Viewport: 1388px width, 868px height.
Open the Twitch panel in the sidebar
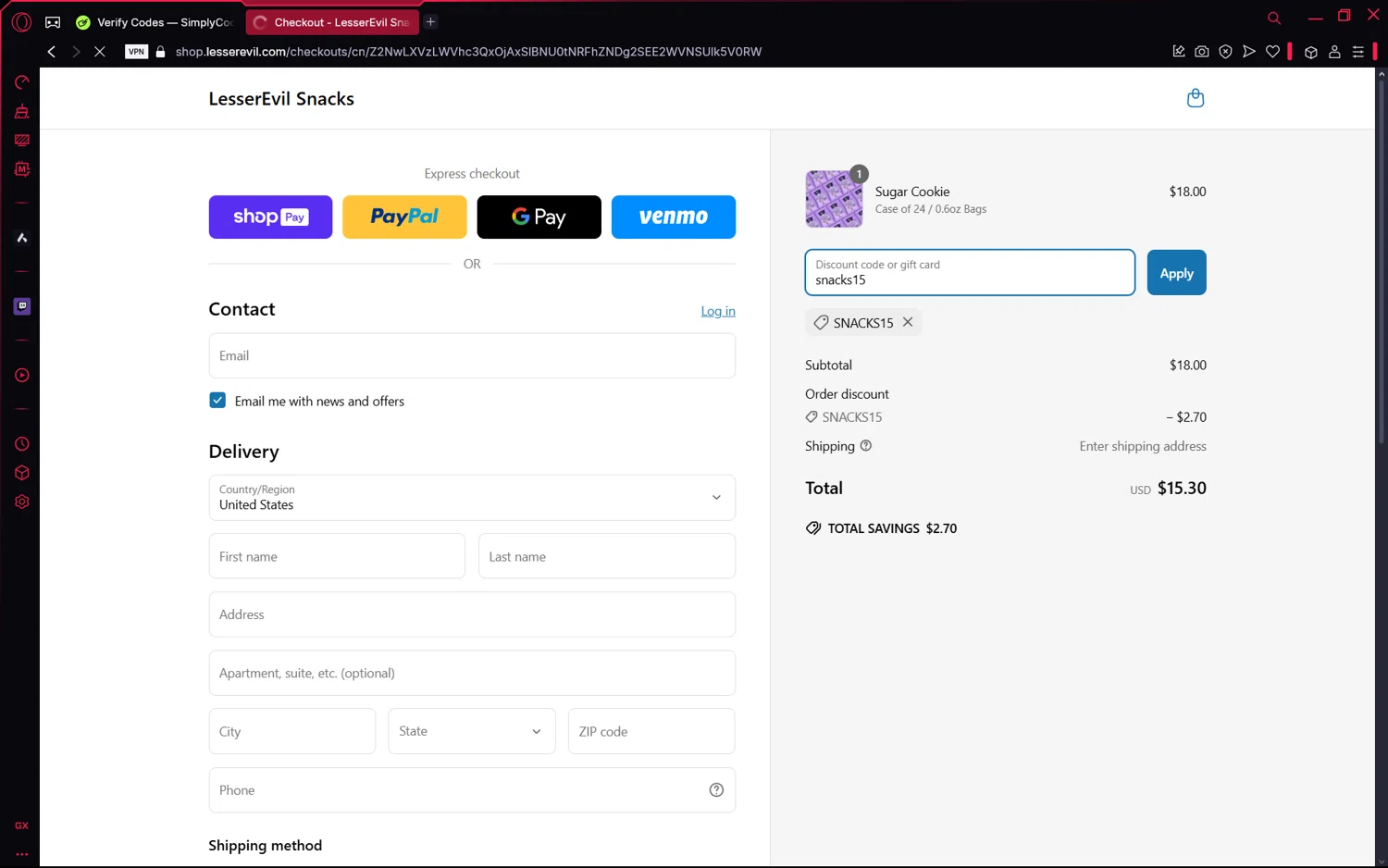tap(22, 306)
